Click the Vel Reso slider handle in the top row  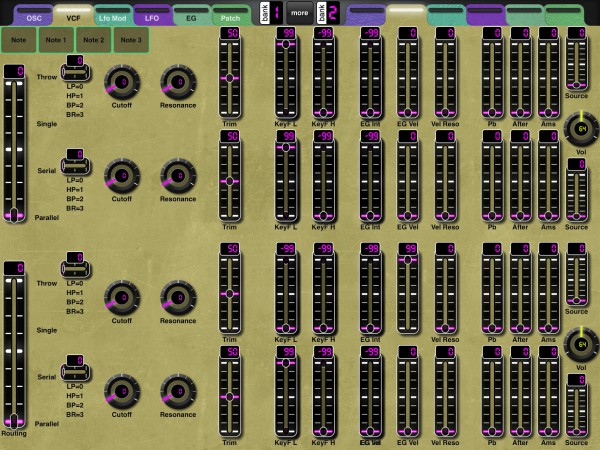(x=445, y=112)
